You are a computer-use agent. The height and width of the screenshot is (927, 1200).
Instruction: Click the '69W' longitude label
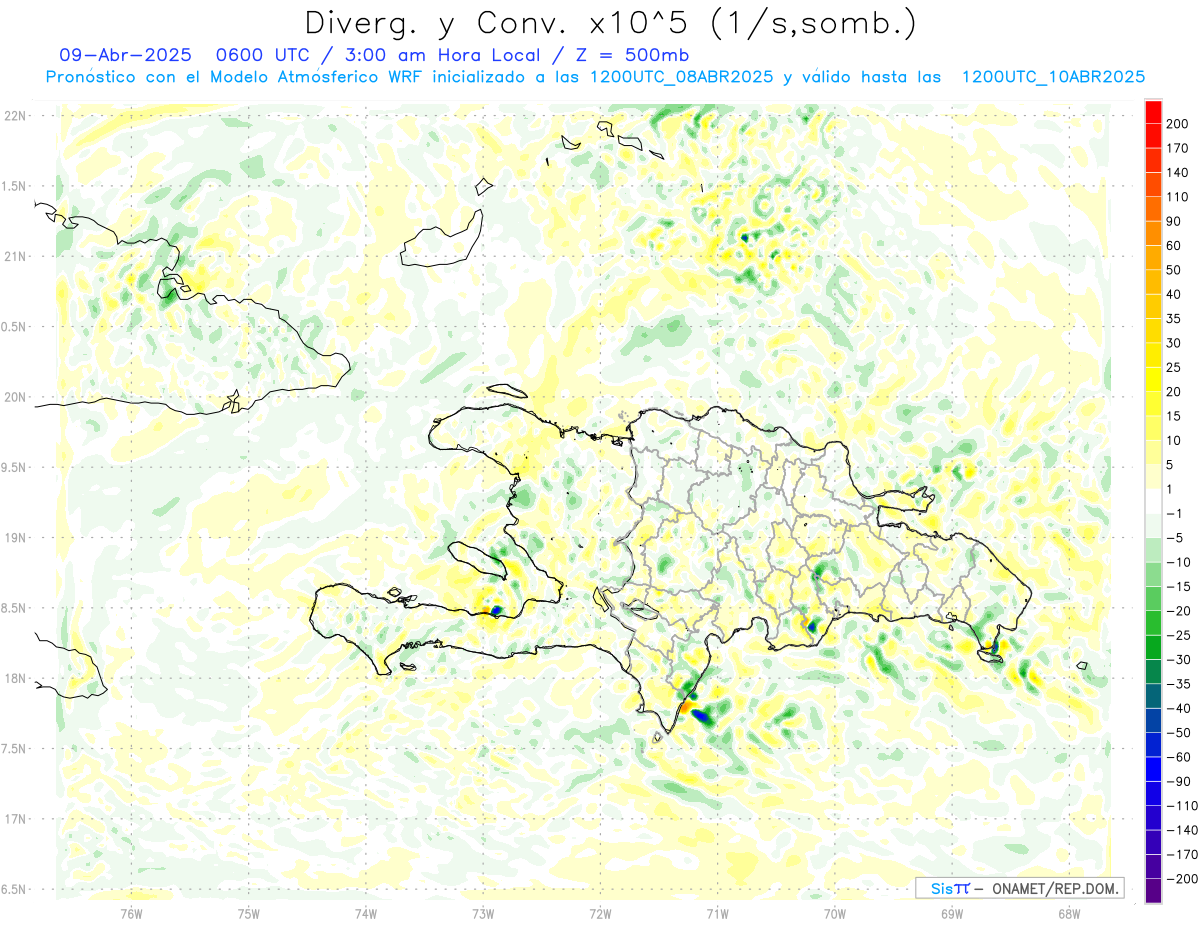pos(952,913)
